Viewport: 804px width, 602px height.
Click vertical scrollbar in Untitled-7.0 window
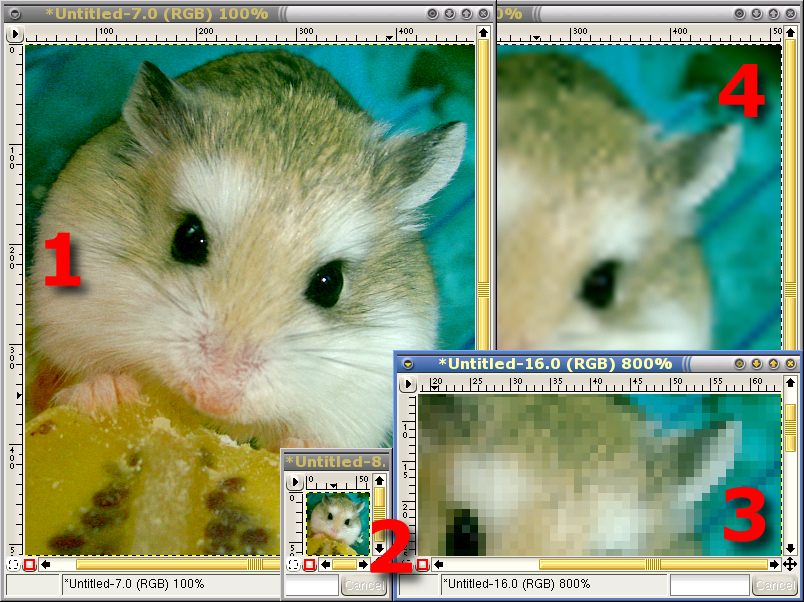483,195
